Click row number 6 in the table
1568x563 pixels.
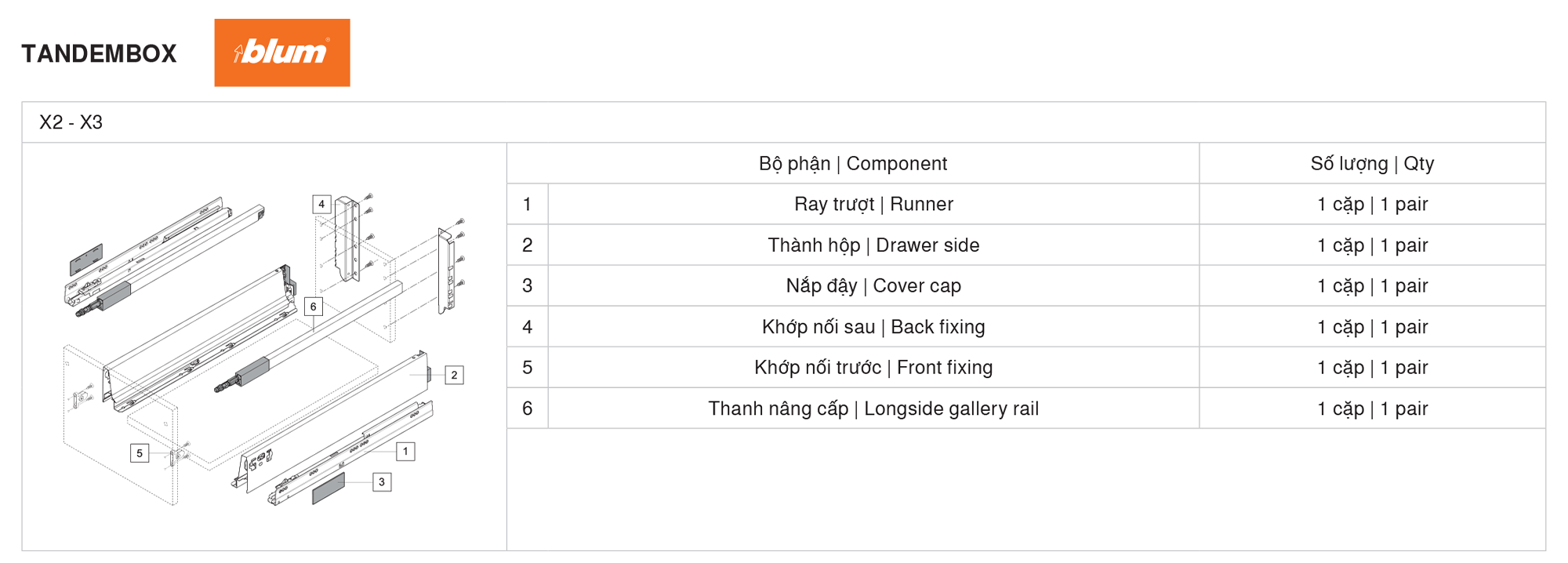(527, 408)
